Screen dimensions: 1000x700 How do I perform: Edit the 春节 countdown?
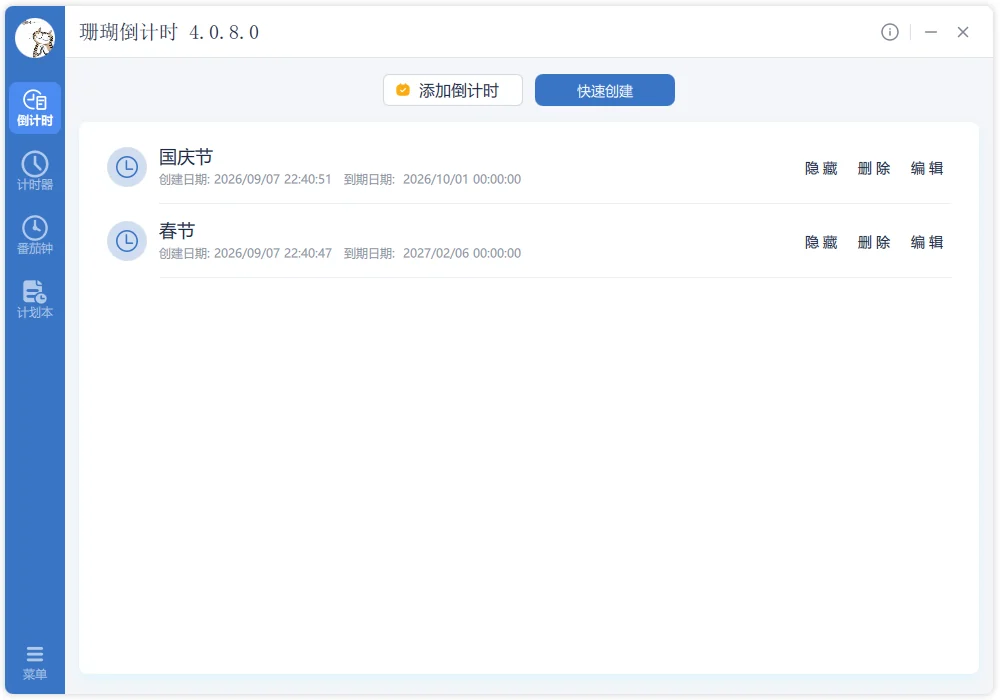point(927,242)
